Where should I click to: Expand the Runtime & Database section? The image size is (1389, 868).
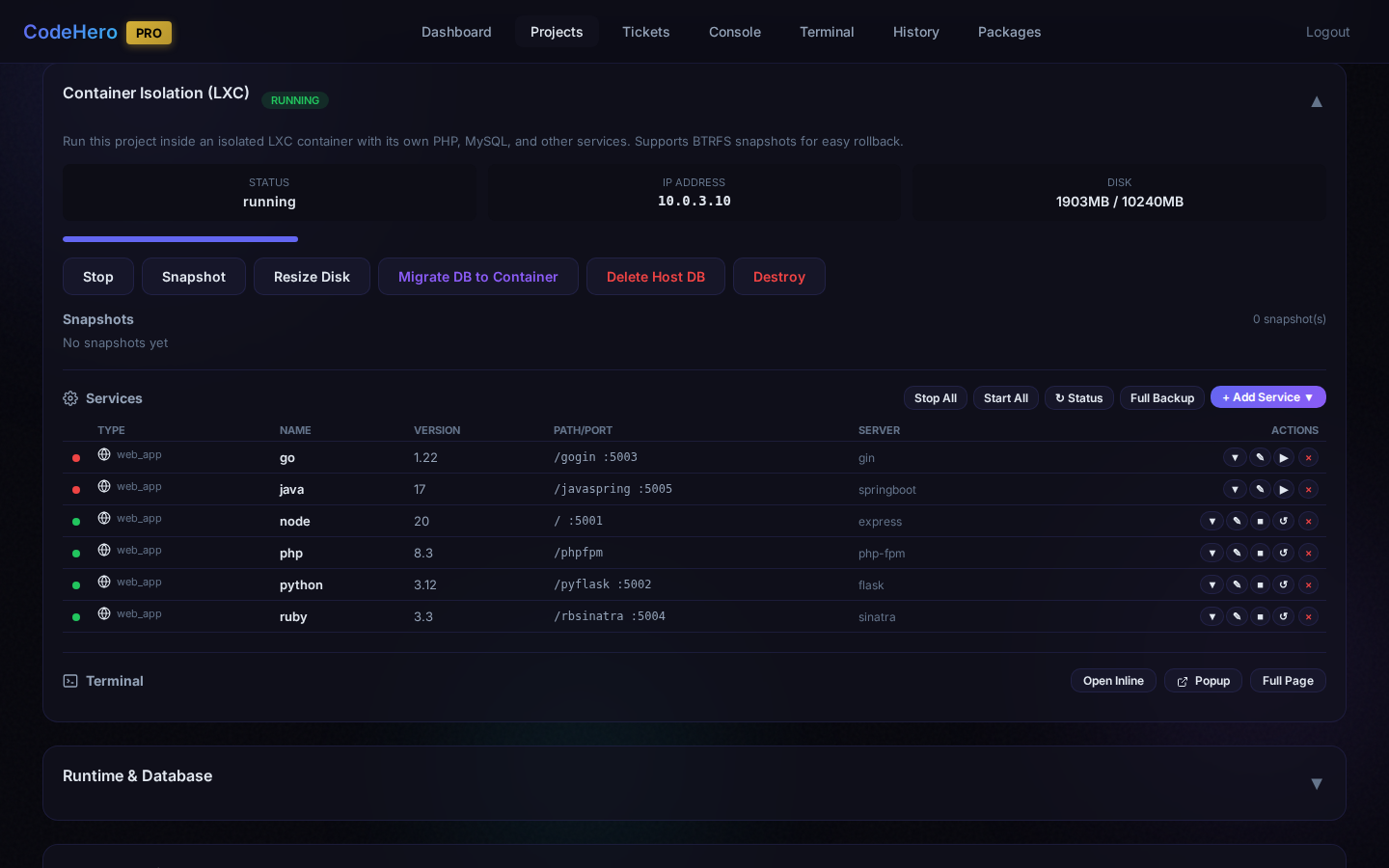click(1316, 783)
